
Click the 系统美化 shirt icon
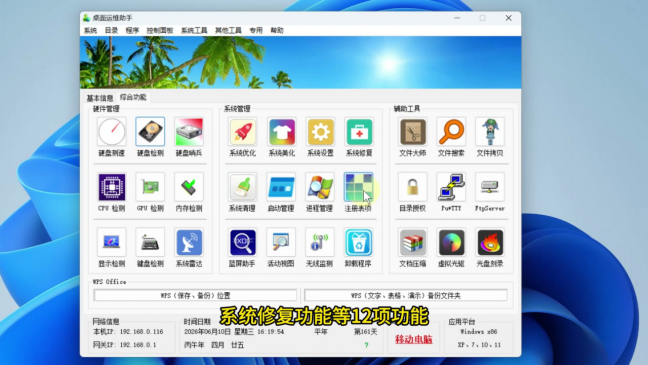click(x=281, y=132)
